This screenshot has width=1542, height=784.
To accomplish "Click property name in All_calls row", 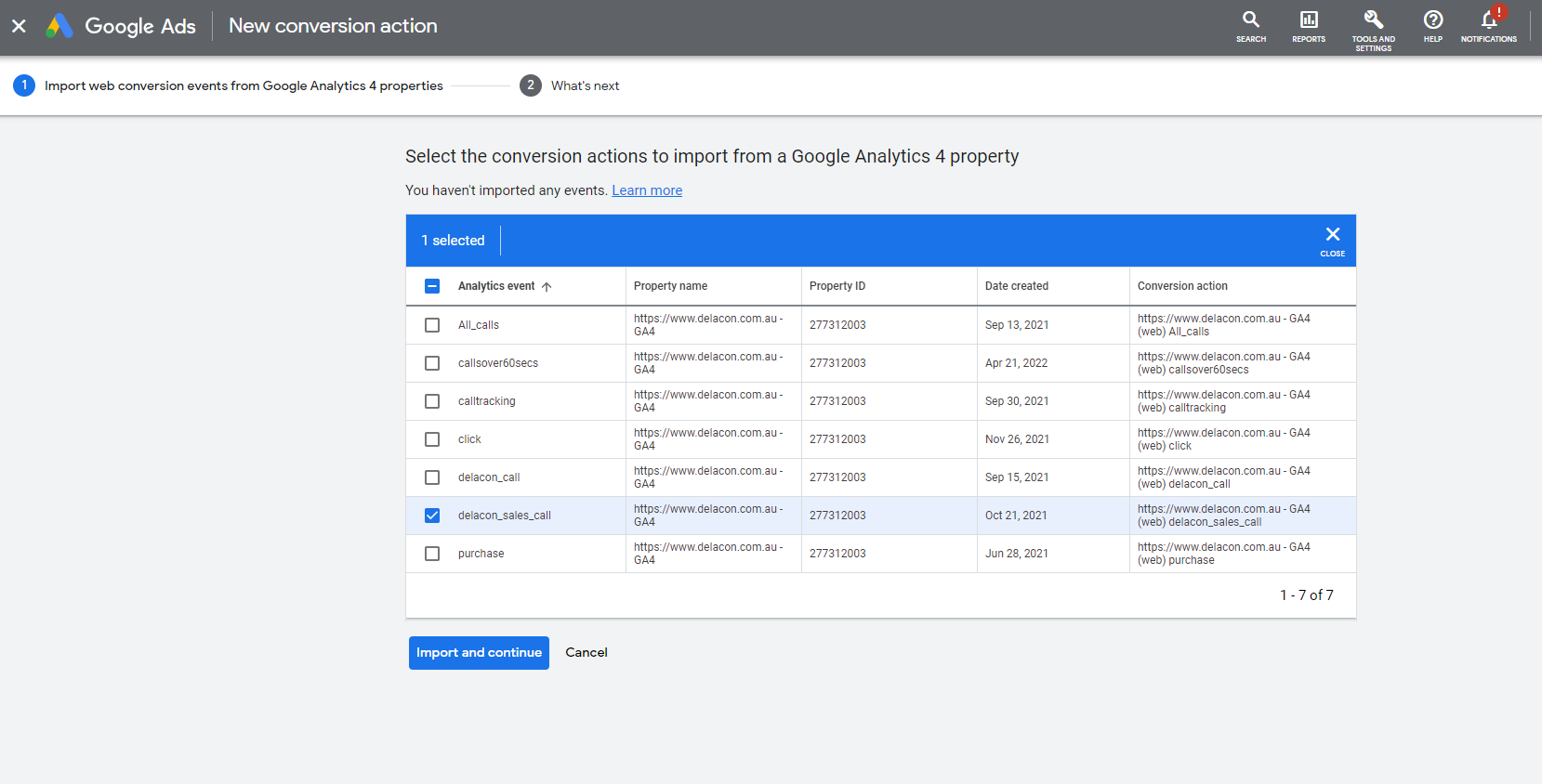I will coord(708,325).
